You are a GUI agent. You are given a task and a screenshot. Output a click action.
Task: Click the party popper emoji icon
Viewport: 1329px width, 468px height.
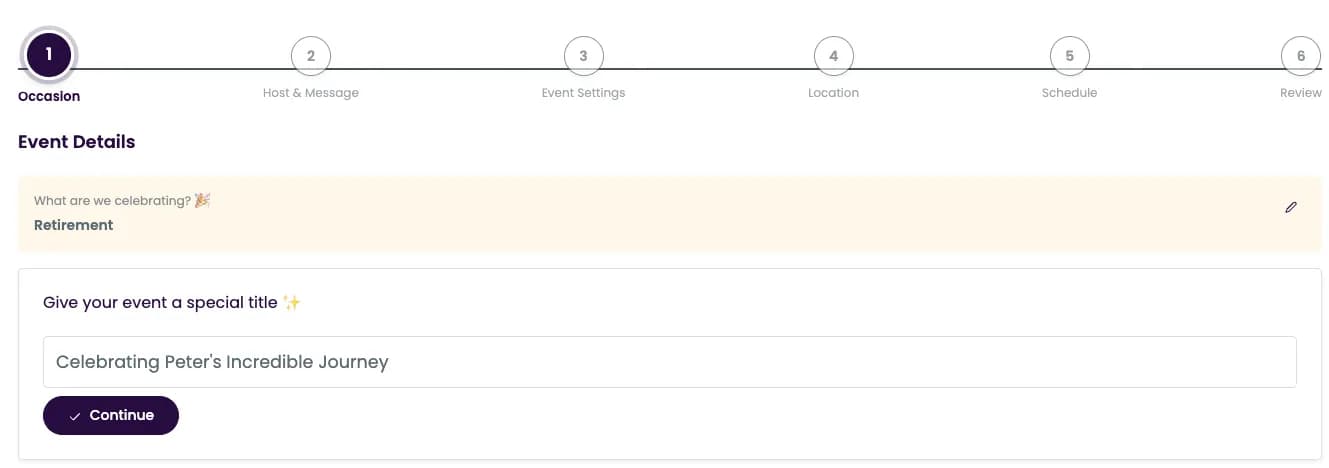click(203, 200)
